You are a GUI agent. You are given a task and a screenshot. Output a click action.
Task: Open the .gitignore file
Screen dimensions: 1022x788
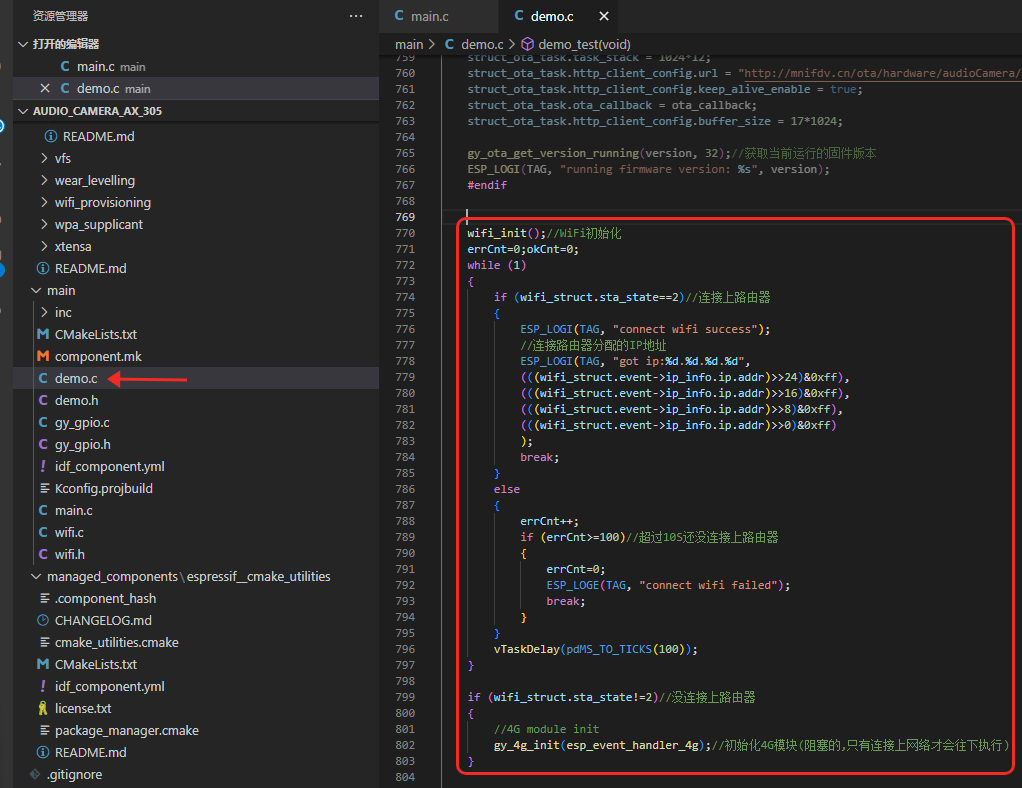coord(73,774)
